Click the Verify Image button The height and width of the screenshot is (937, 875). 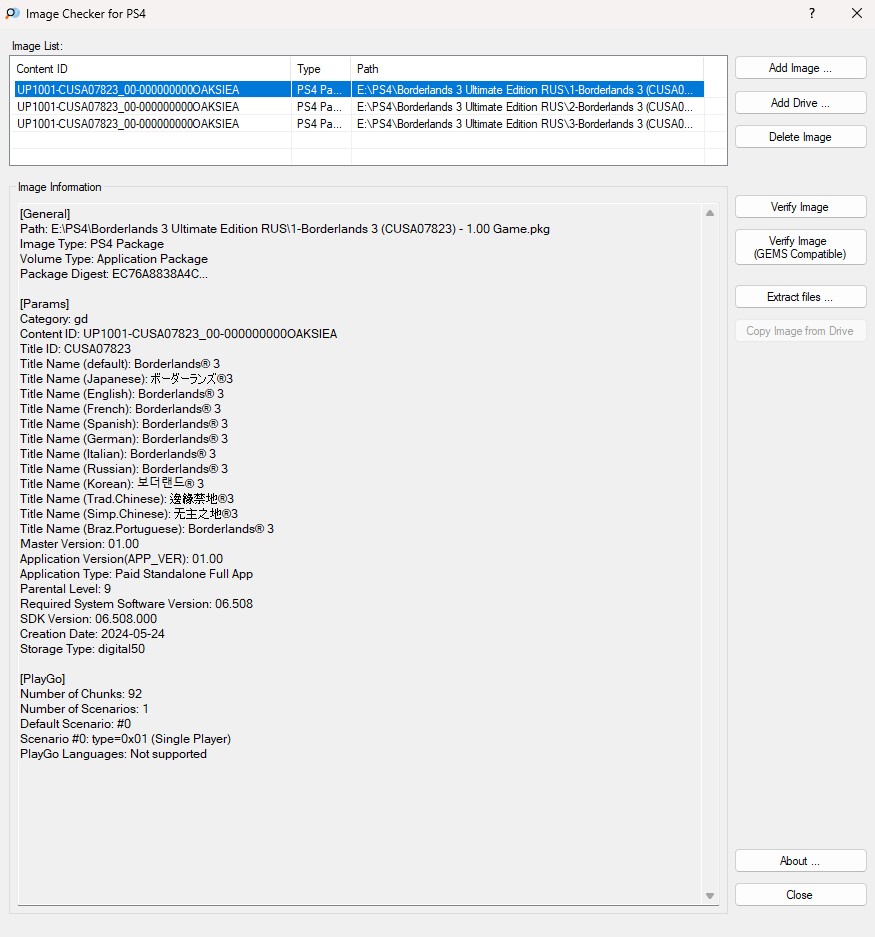800,207
